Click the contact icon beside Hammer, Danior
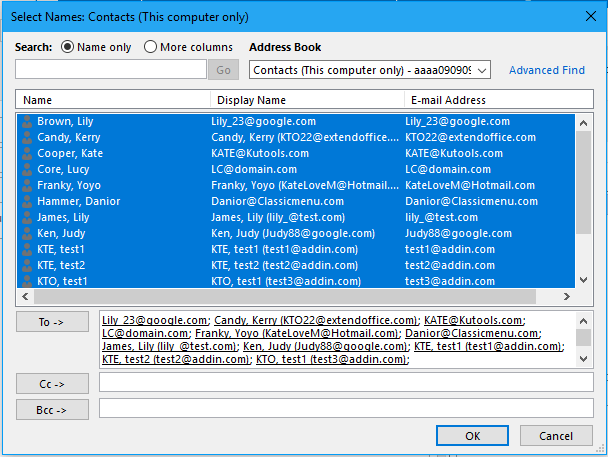The image size is (608, 457). click(27, 201)
